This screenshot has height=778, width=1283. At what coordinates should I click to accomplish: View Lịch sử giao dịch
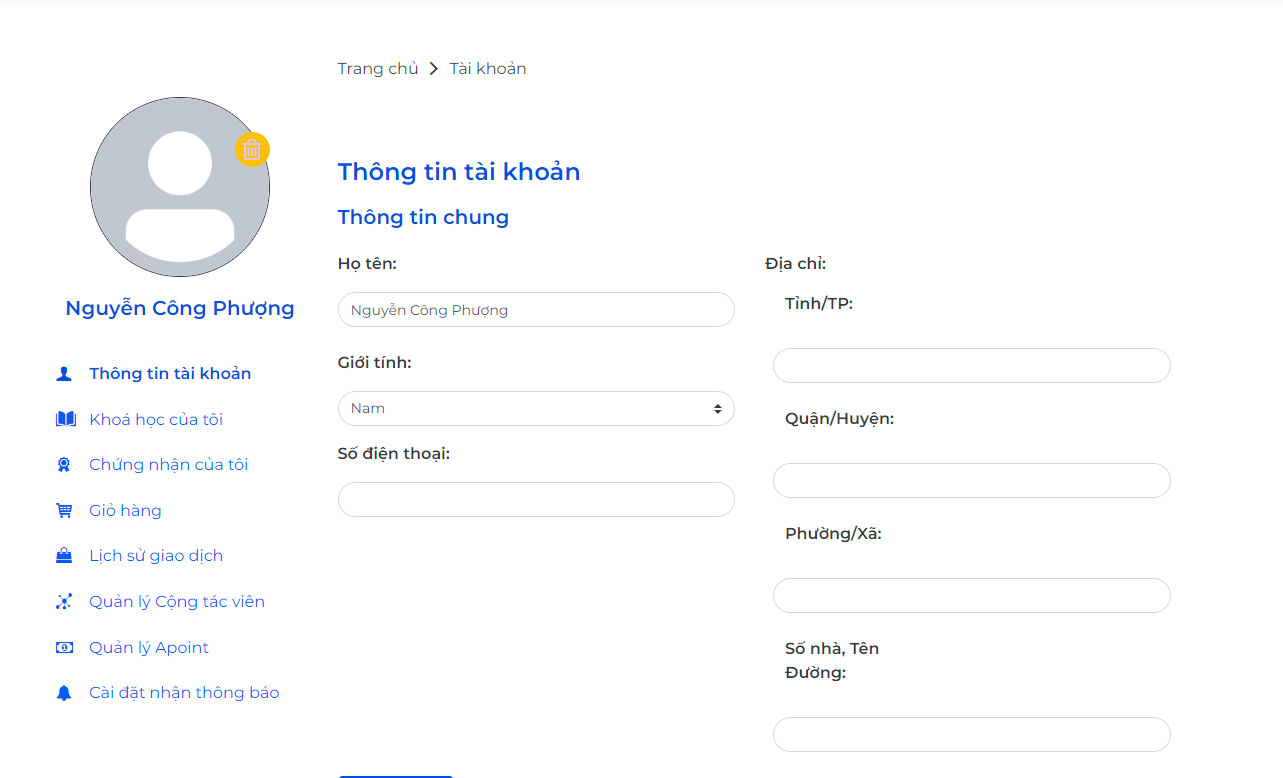(156, 556)
